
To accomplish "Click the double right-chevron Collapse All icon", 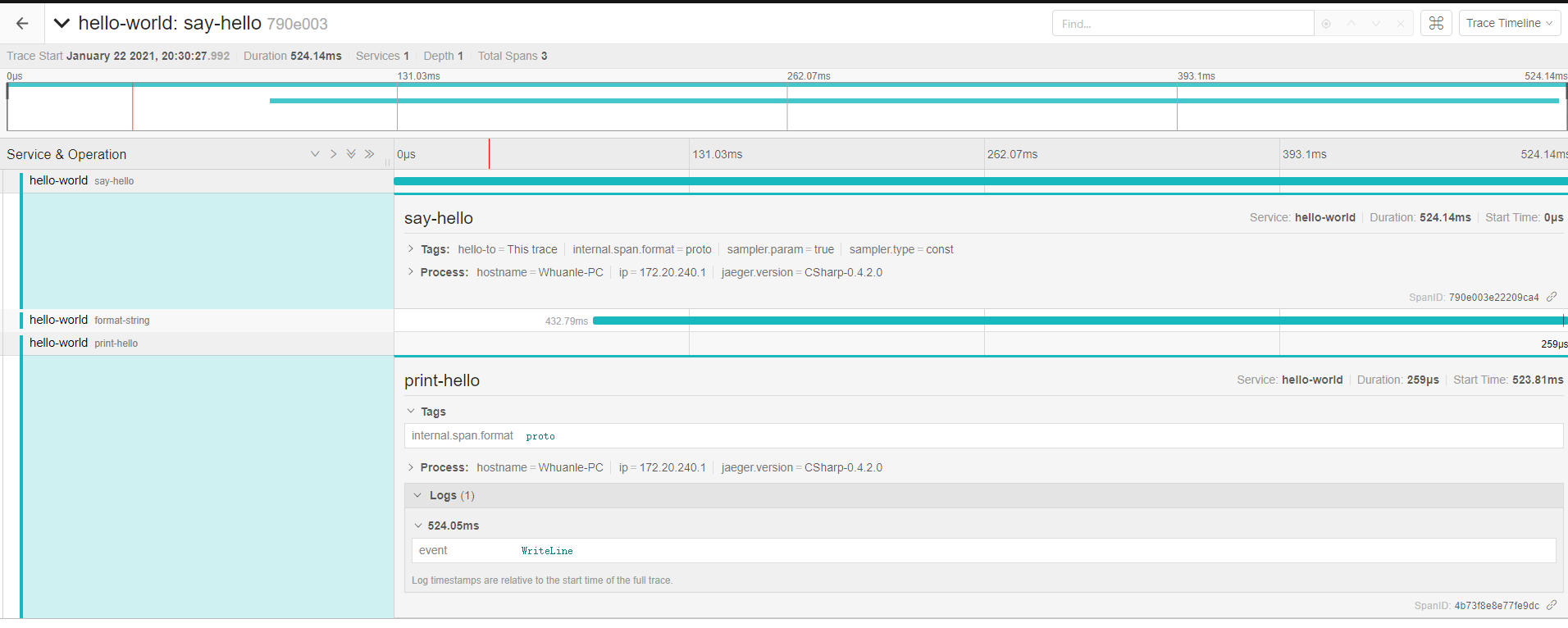I will 370,154.
